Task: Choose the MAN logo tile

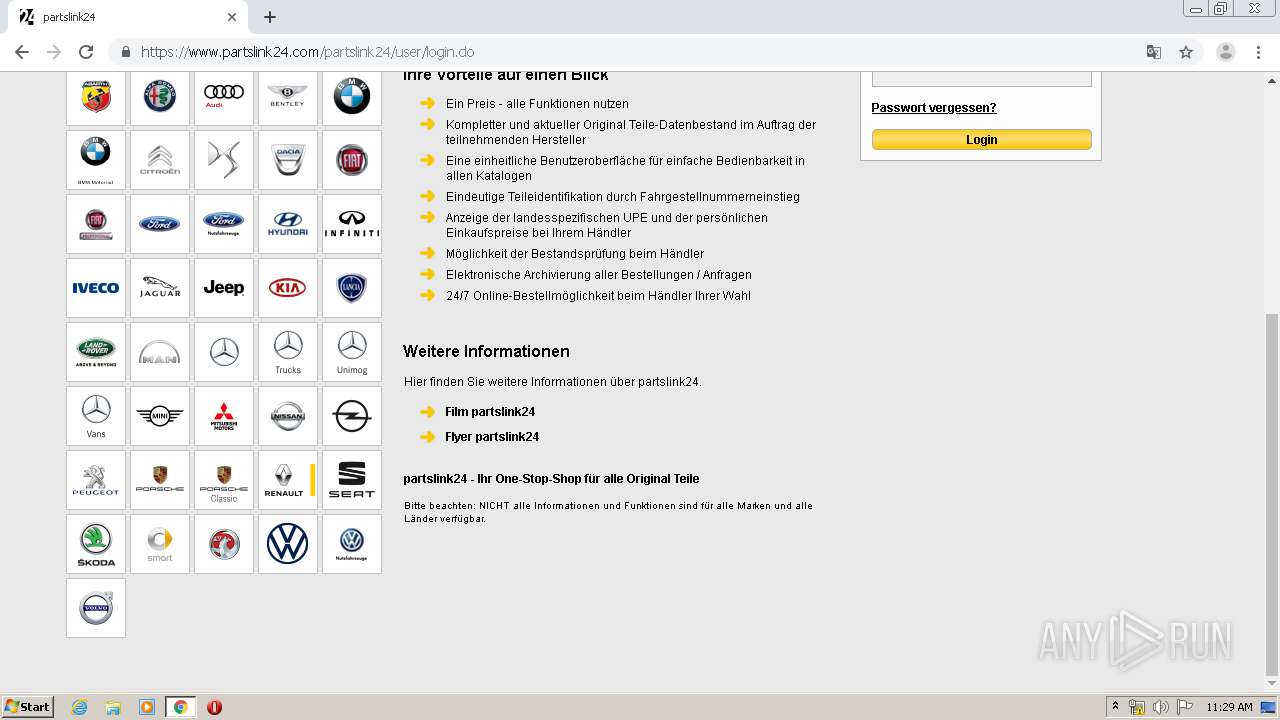Action: (160, 352)
